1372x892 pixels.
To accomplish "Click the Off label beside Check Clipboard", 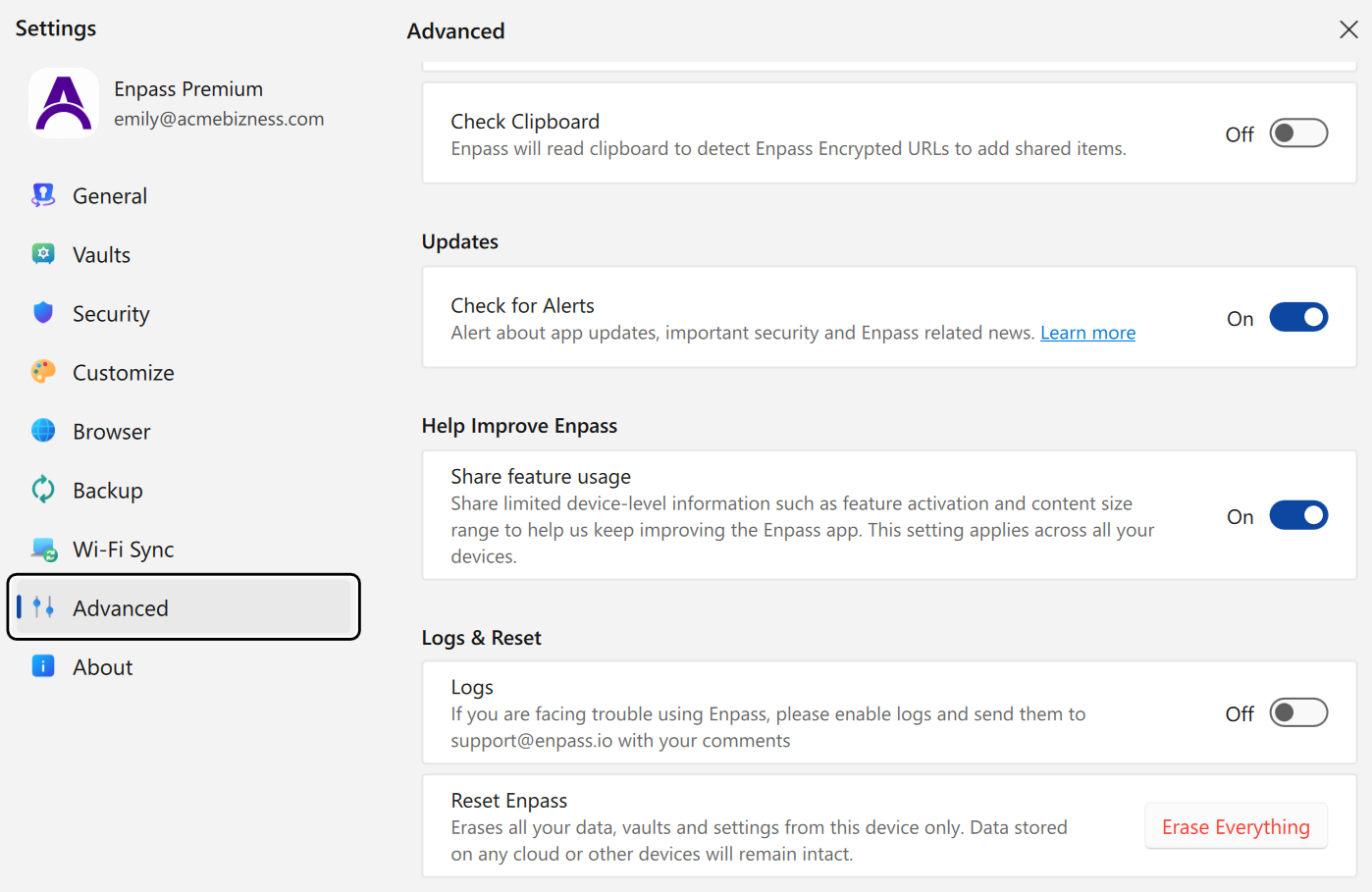I will click(1240, 134).
